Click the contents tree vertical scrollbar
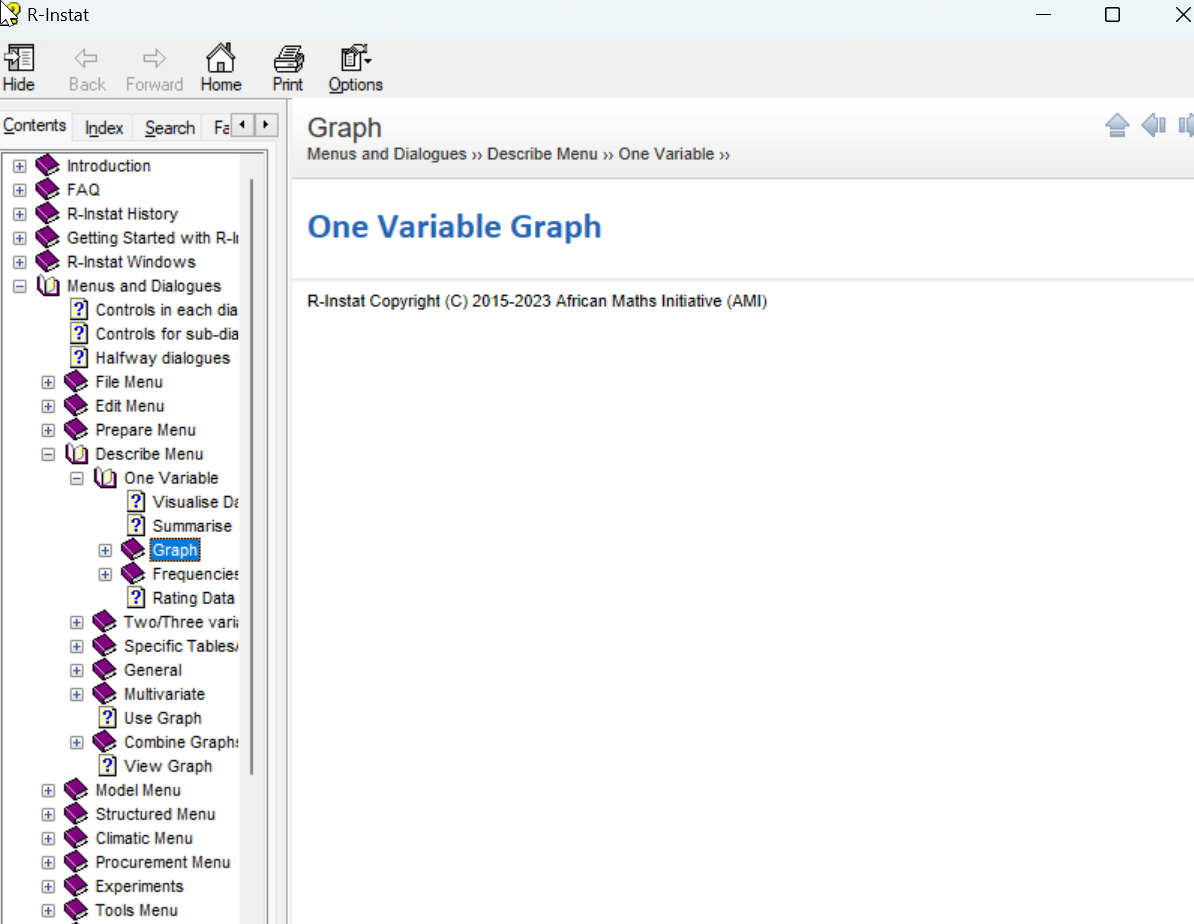This screenshot has height=924, width=1194. [251, 477]
